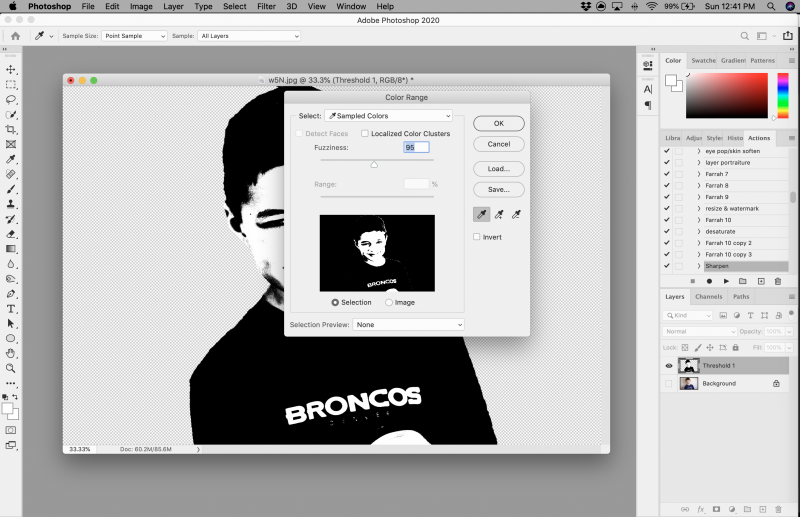Toggle checkmark for Farrah 7 action

(667, 174)
